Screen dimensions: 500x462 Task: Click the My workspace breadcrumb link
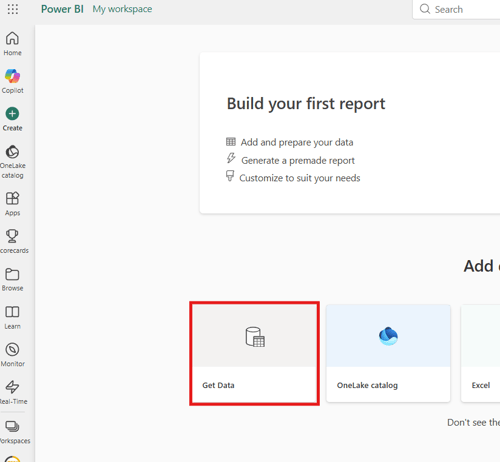point(122,9)
